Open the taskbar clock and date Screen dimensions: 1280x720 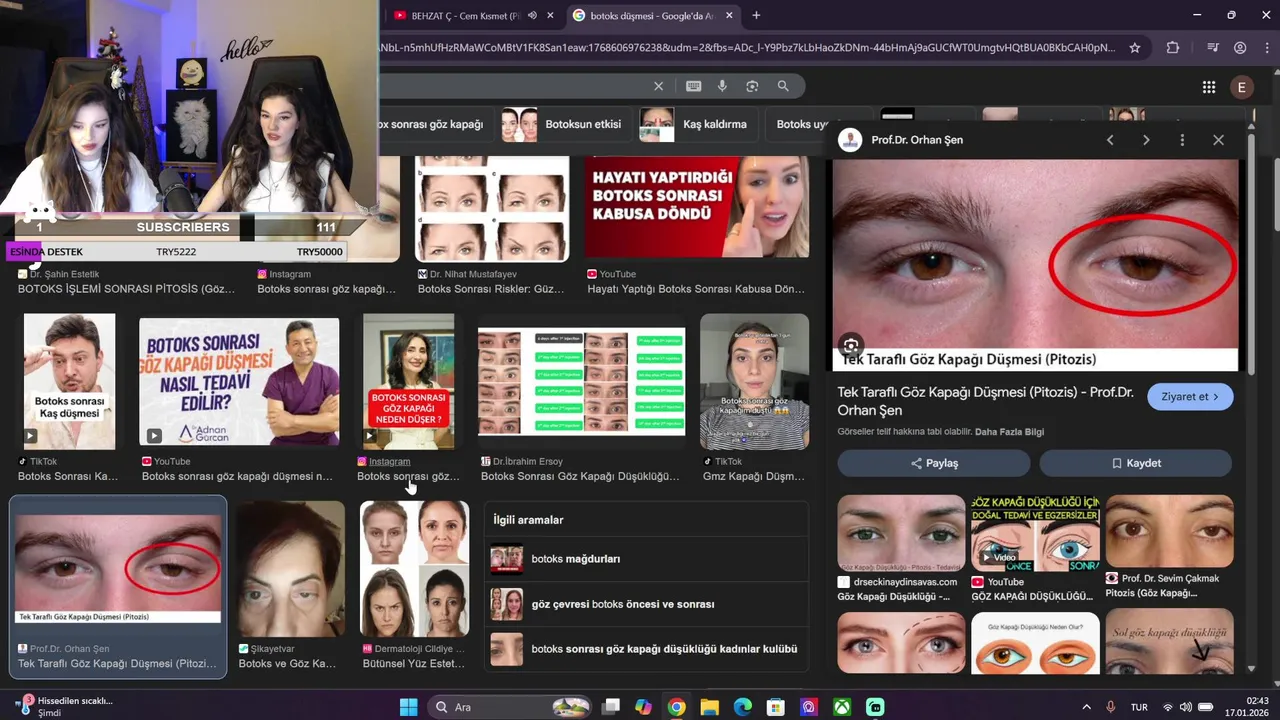point(1244,707)
